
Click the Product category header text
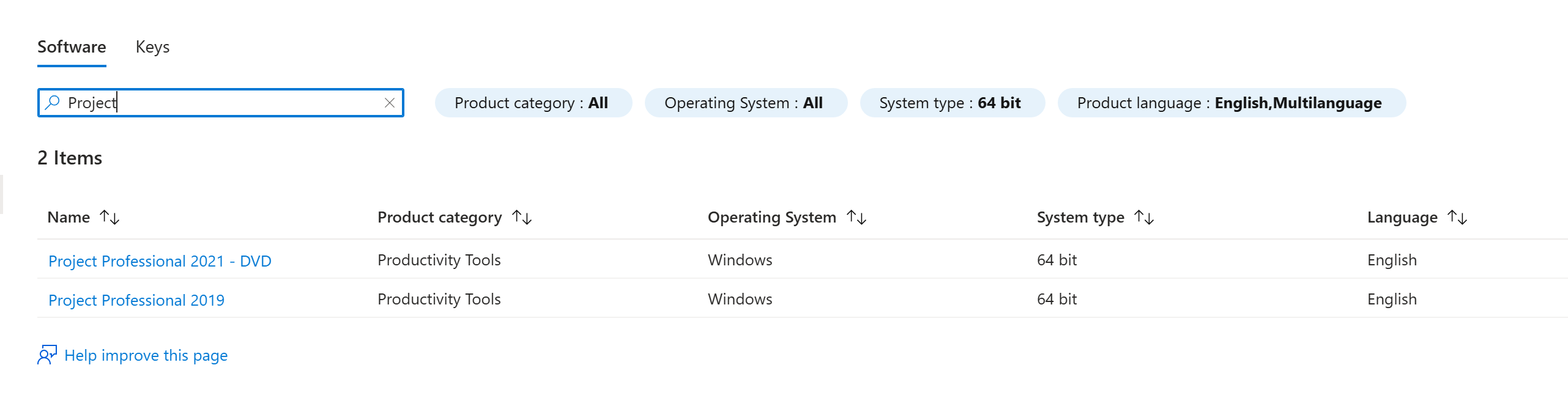coord(439,217)
